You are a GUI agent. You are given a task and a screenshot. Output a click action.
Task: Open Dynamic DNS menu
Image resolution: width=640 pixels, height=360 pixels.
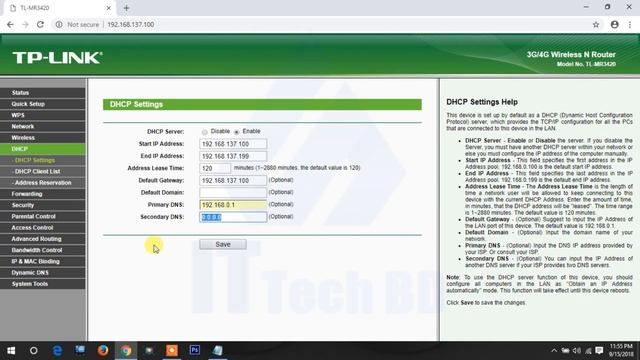pyautogui.click(x=43, y=272)
